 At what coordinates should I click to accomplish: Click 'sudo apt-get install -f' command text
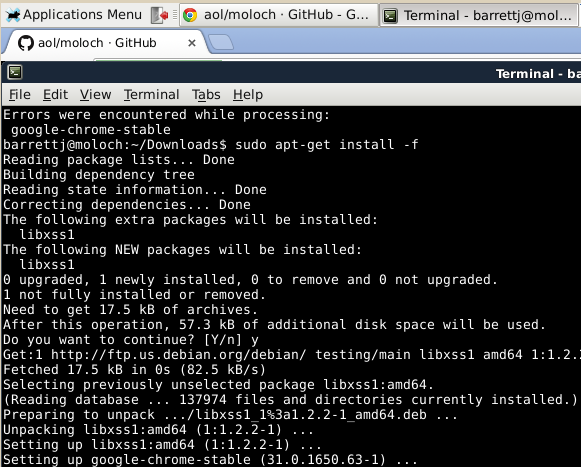pos(327,144)
